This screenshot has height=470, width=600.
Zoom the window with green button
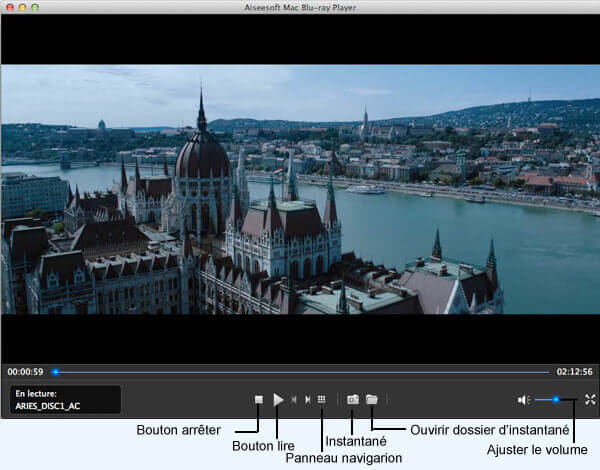click(35, 7)
